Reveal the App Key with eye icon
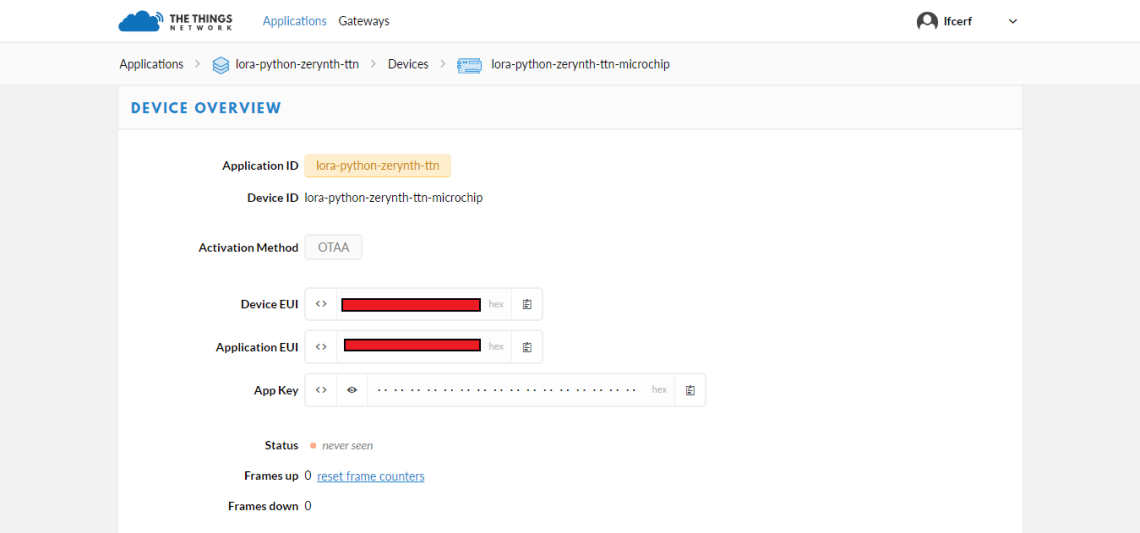This screenshot has height=533, width=1140. pos(352,390)
